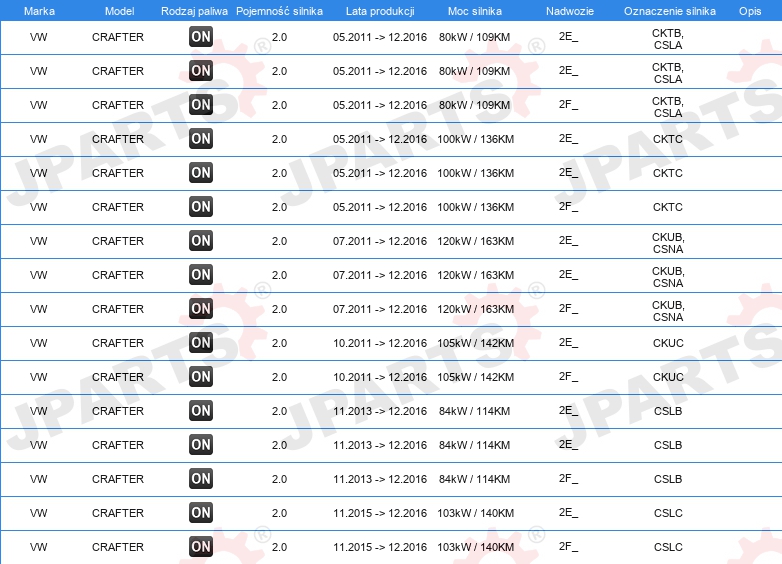The width and height of the screenshot is (782, 564).
Task: Select the 2F_ body cell in the 105kW / 142KM row
Action: pos(569,376)
